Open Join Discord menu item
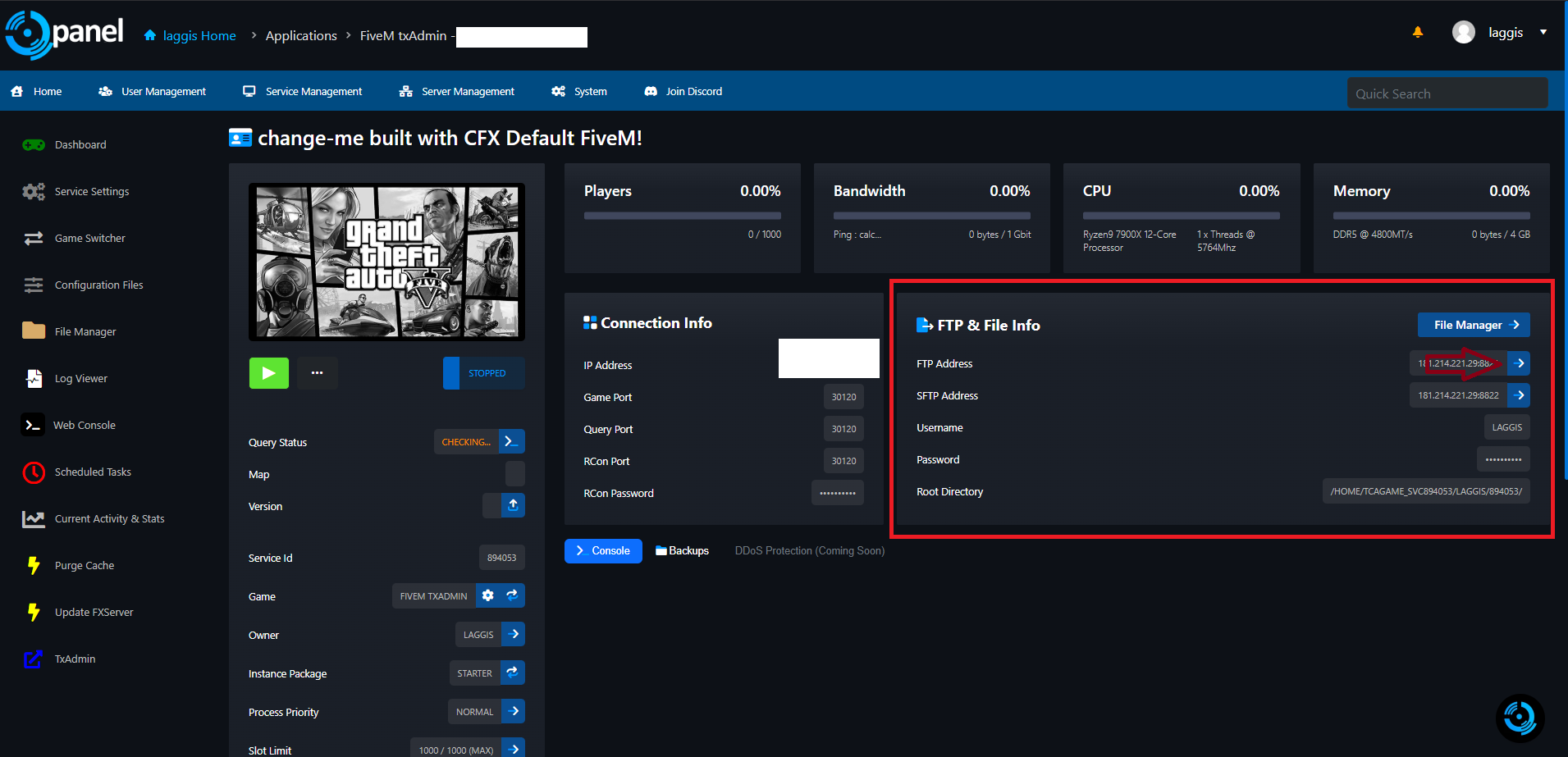 (683, 91)
